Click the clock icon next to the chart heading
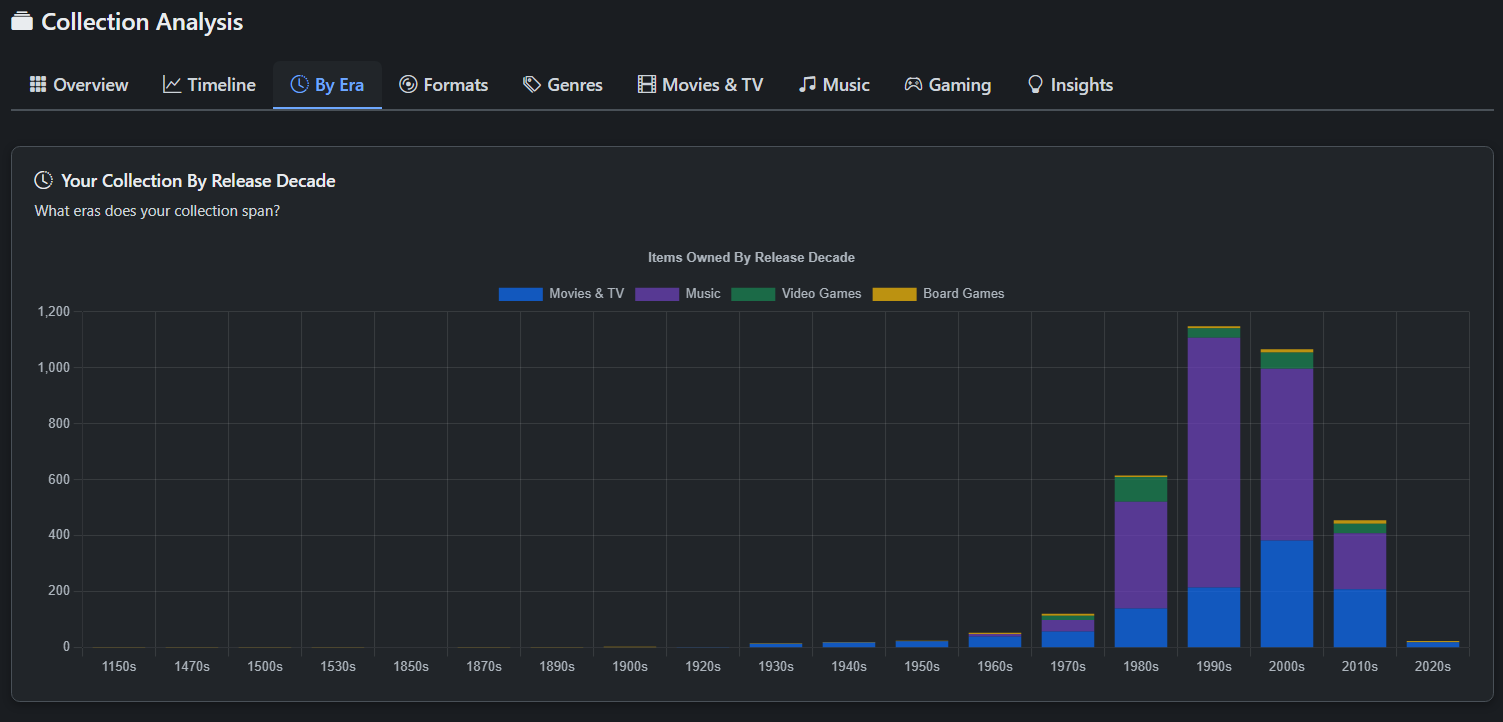 (x=43, y=180)
